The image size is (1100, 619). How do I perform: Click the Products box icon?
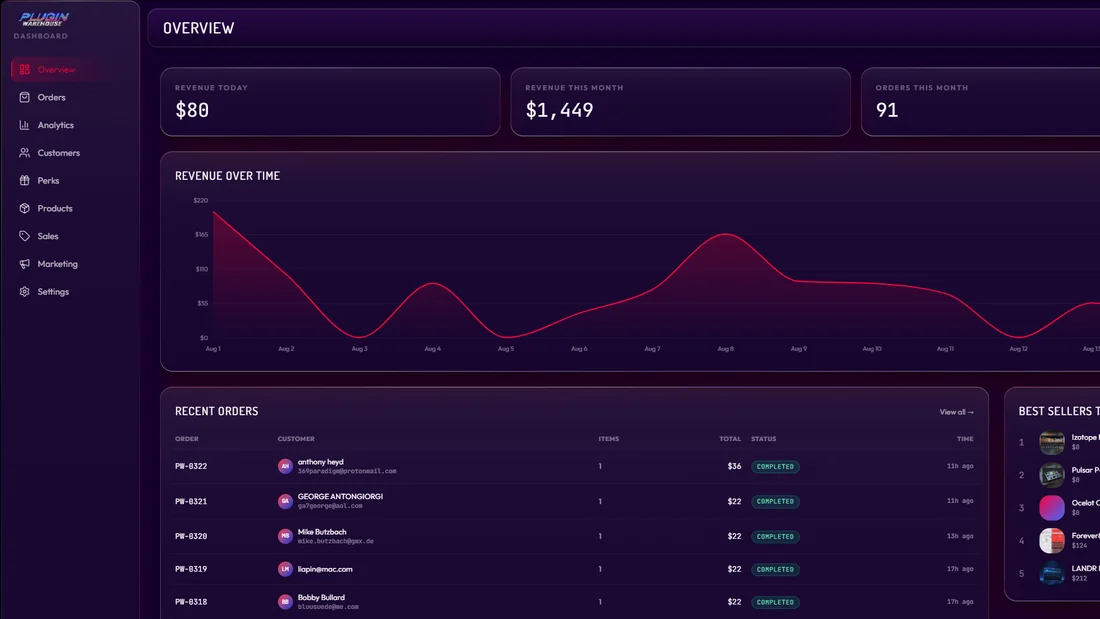point(25,208)
